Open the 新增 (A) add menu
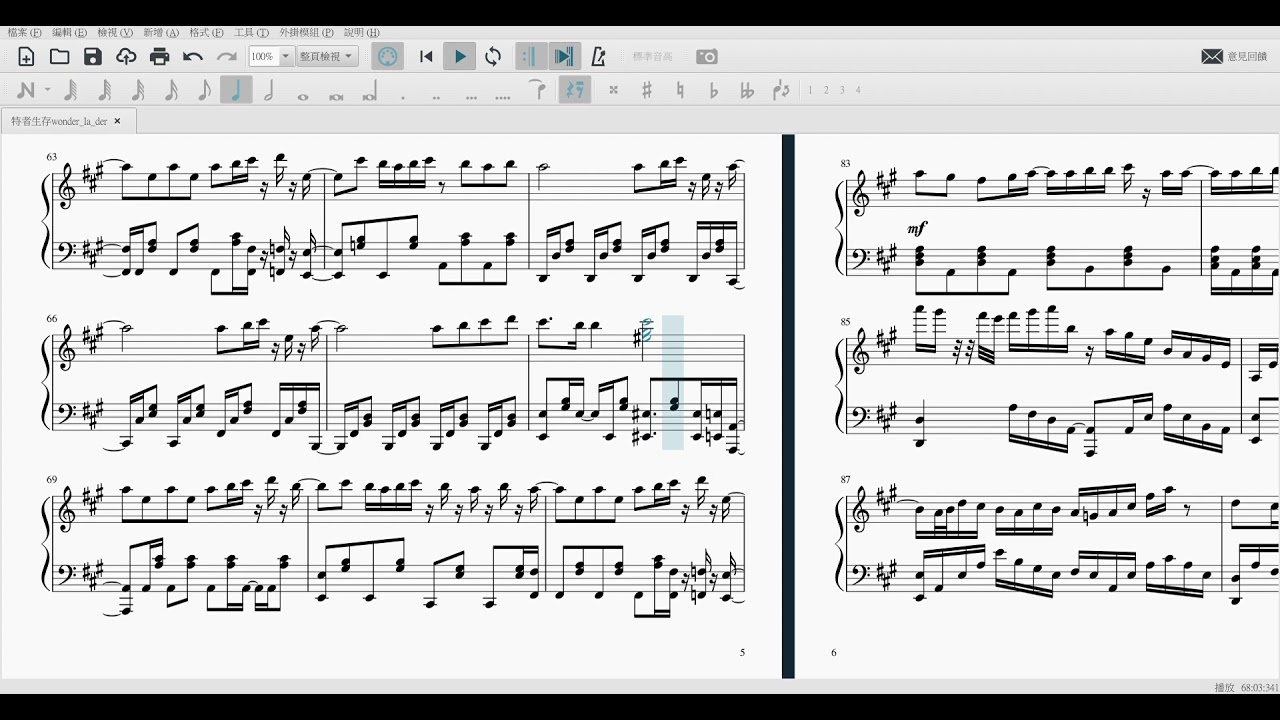Viewport: 1280px width, 720px height. pyautogui.click(x=161, y=32)
